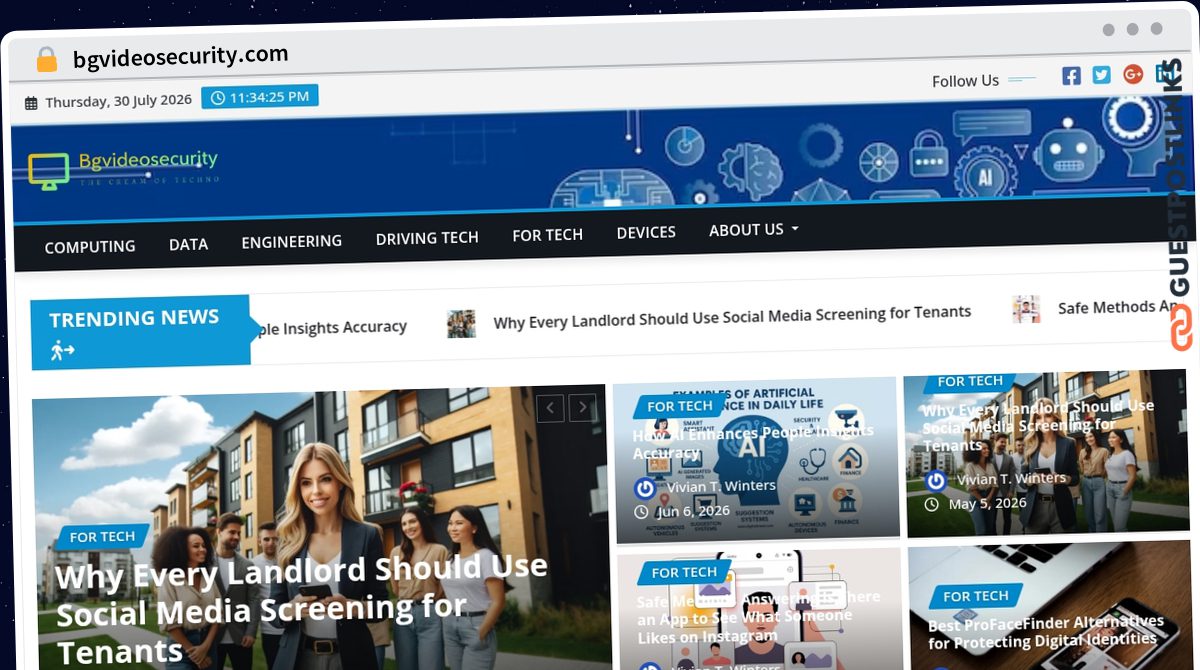Click Vivian T. Winters on AI card
Screen dimensions: 1200x670
coord(721,486)
